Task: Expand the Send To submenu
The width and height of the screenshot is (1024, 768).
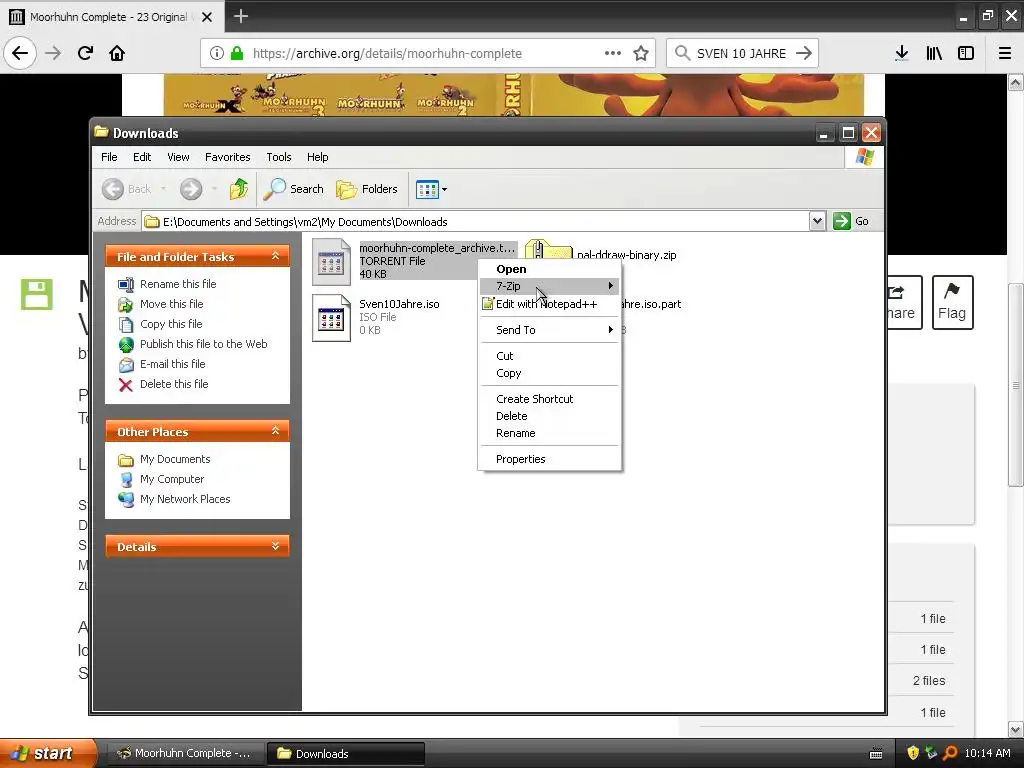Action: click(549, 330)
